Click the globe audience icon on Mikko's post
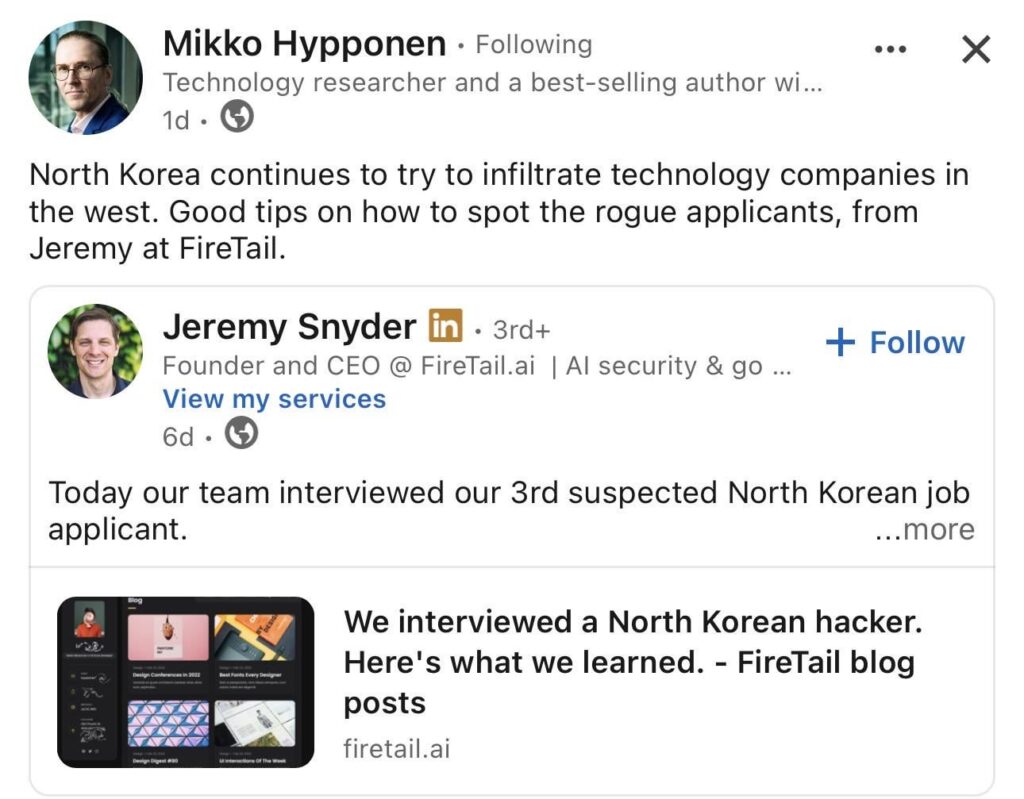This screenshot has width=1024, height=799. click(236, 116)
